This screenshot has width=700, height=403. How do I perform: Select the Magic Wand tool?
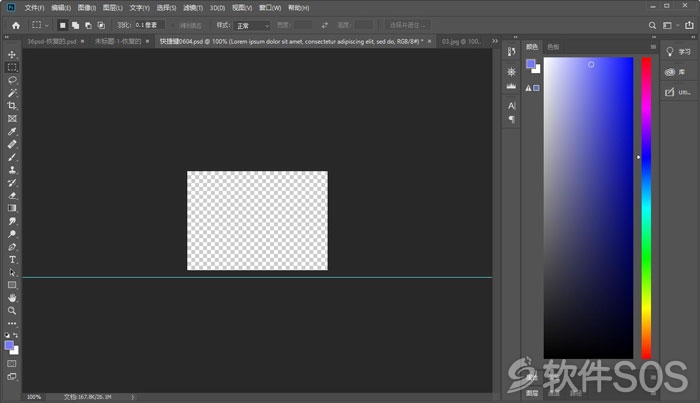coord(12,93)
